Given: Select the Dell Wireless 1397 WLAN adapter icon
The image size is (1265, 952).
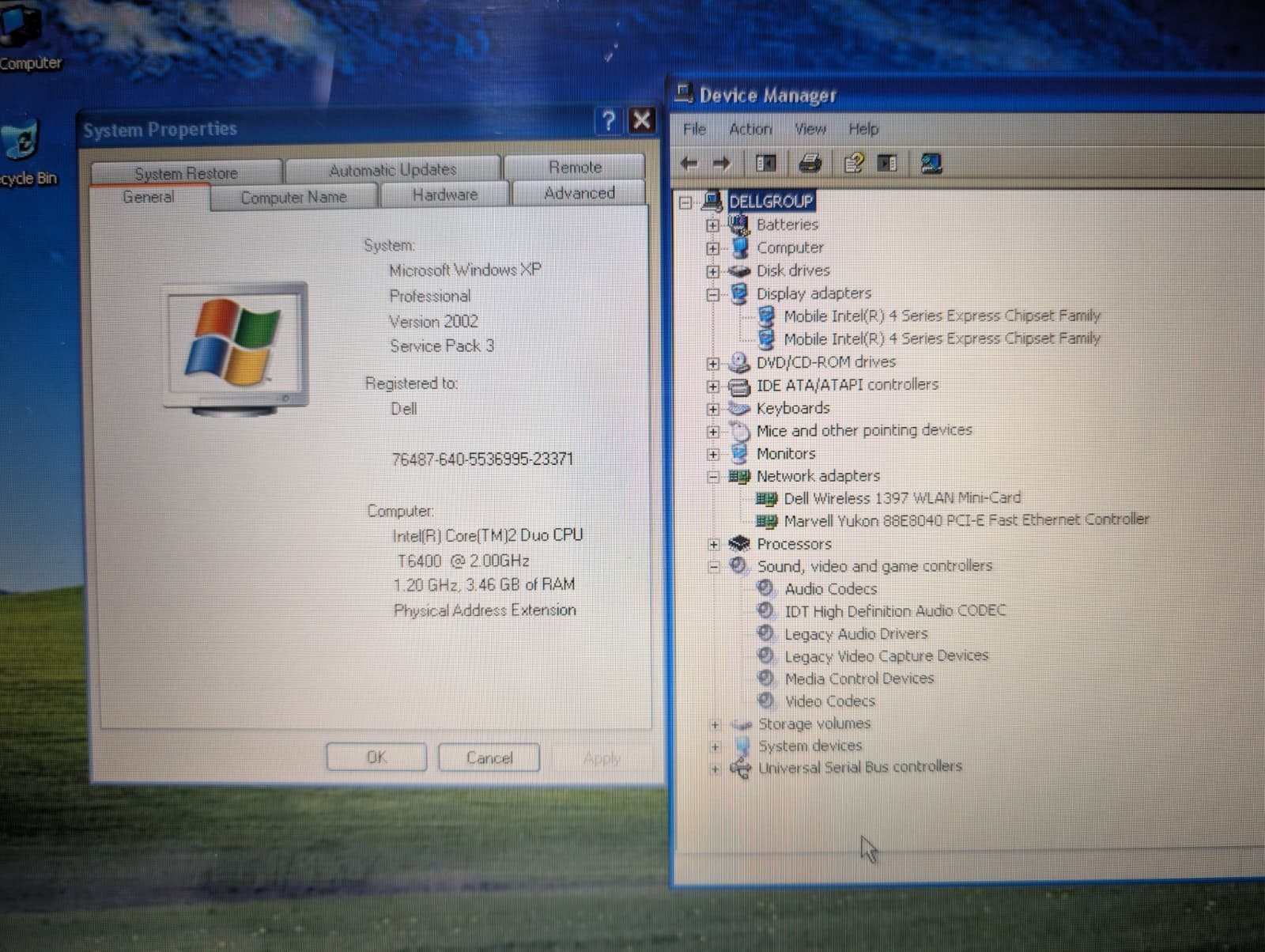Looking at the screenshot, I should (766, 499).
